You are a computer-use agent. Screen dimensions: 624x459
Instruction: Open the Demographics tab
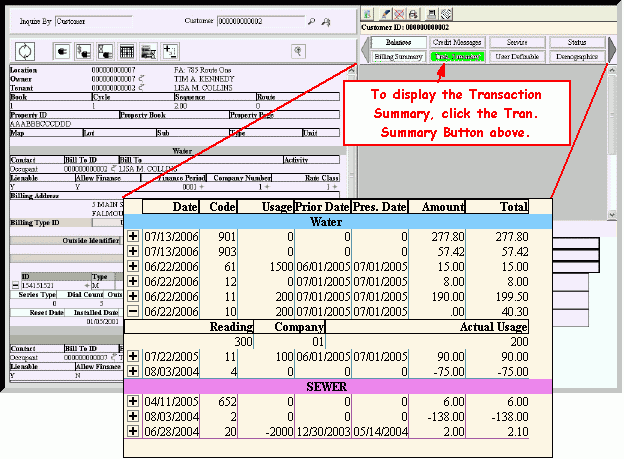pos(577,57)
